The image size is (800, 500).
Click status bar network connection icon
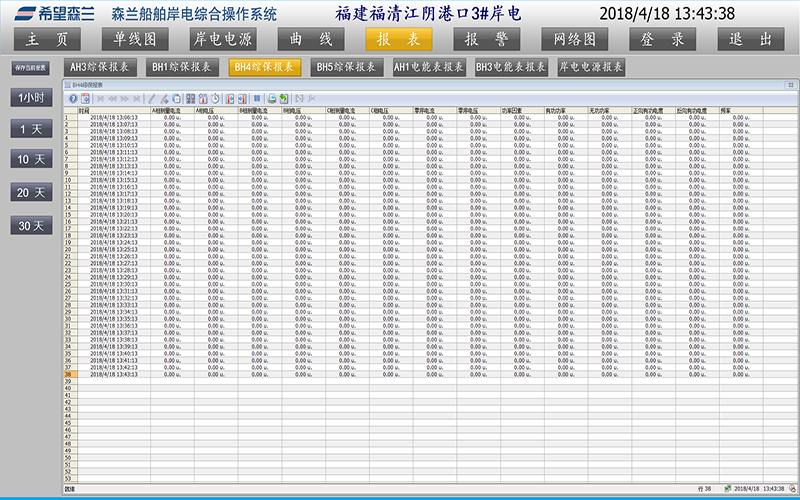click(x=727, y=489)
